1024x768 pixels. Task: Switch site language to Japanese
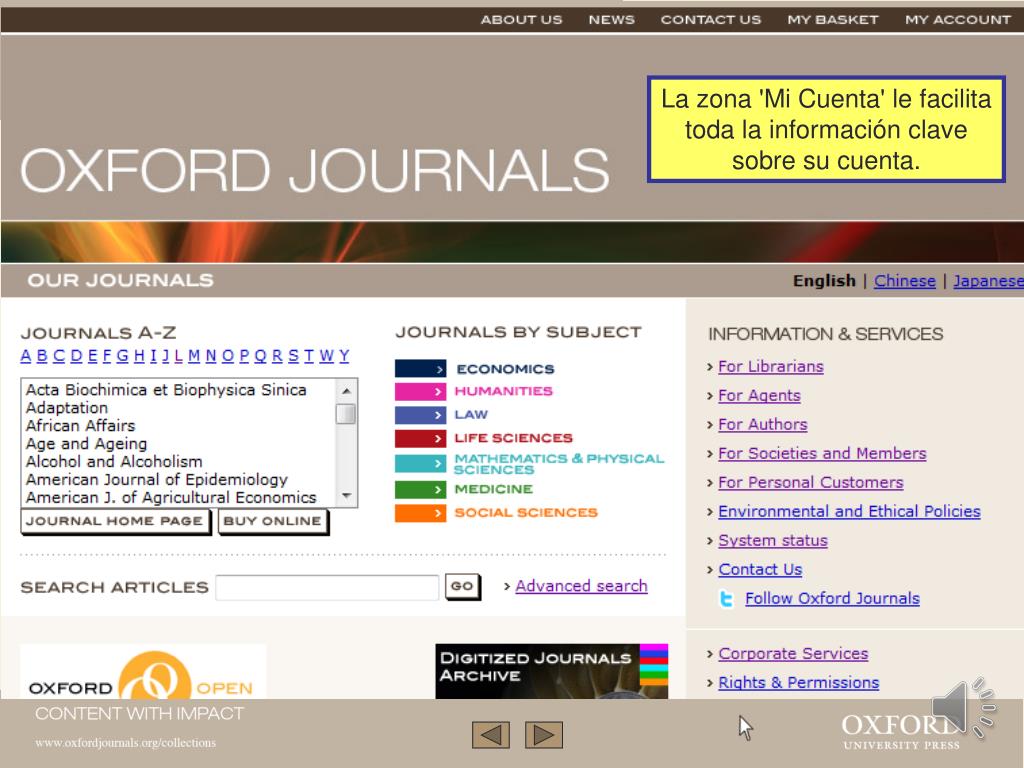pos(988,281)
